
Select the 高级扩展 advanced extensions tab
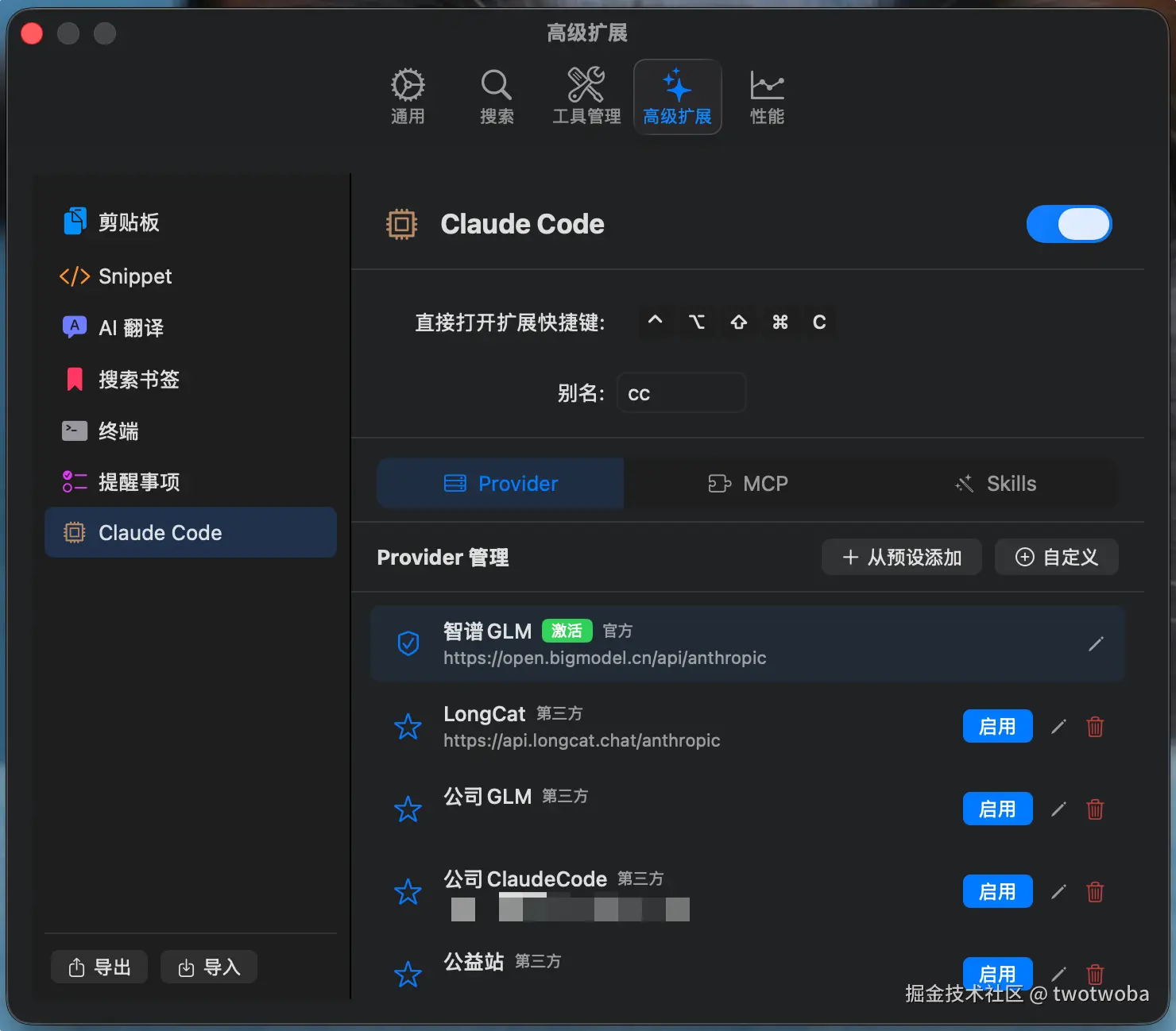(x=677, y=97)
